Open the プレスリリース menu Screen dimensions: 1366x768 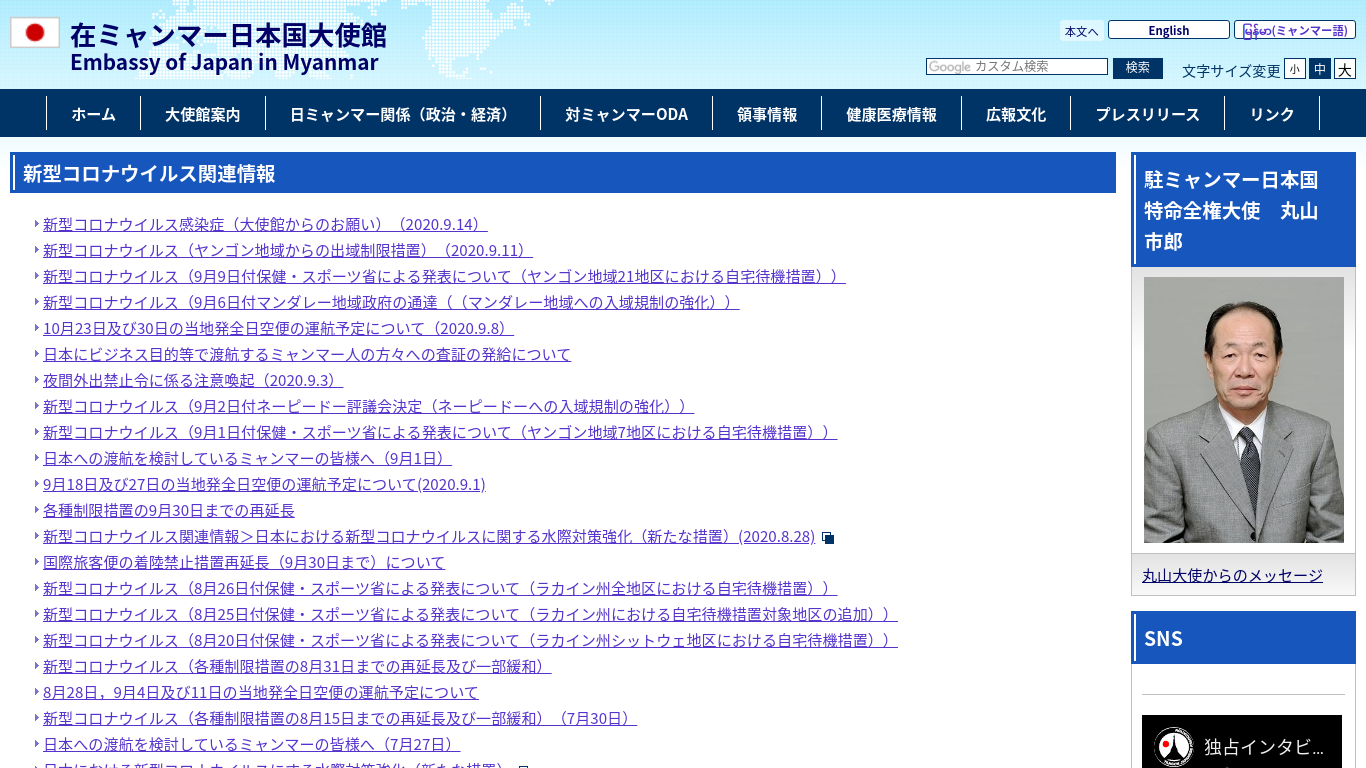[1147, 114]
